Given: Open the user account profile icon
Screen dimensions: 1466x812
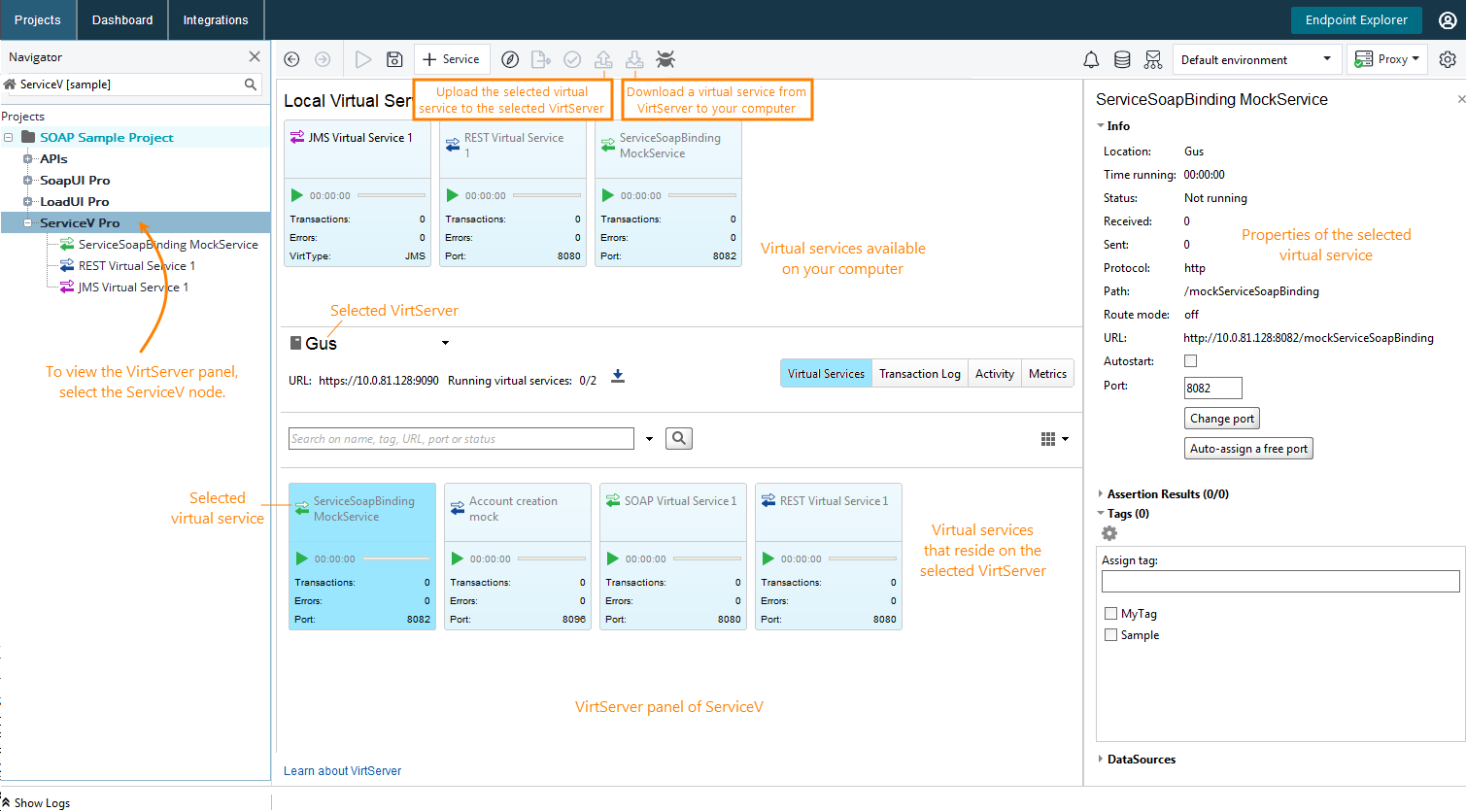Looking at the screenshot, I should 1447,20.
